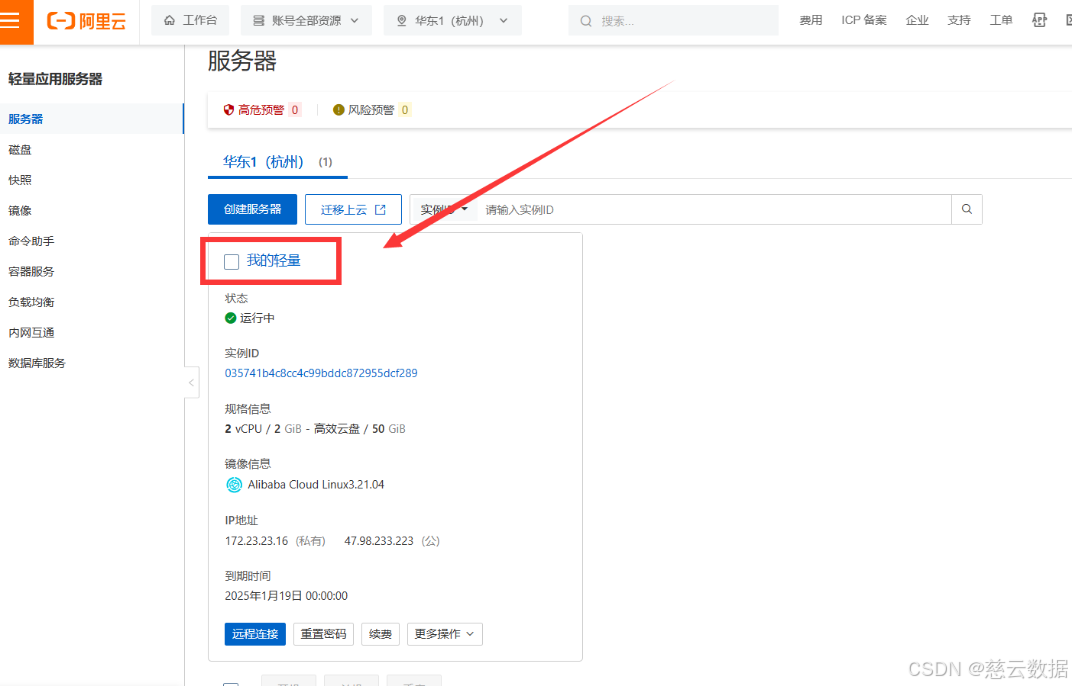1072x686 pixels.
Task: Collapse the sidebar with the arrow handle
Action: click(191, 383)
